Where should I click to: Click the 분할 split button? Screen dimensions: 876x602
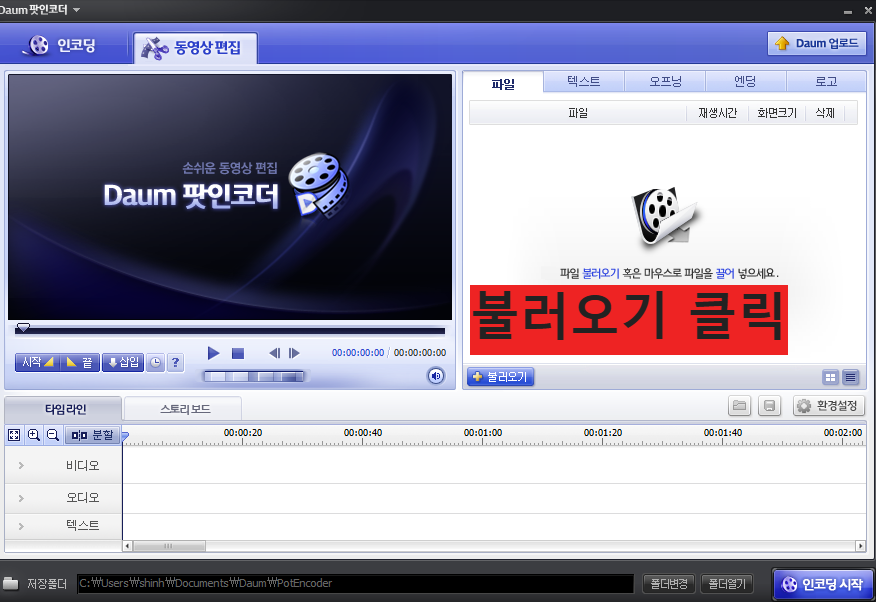click(x=92, y=435)
